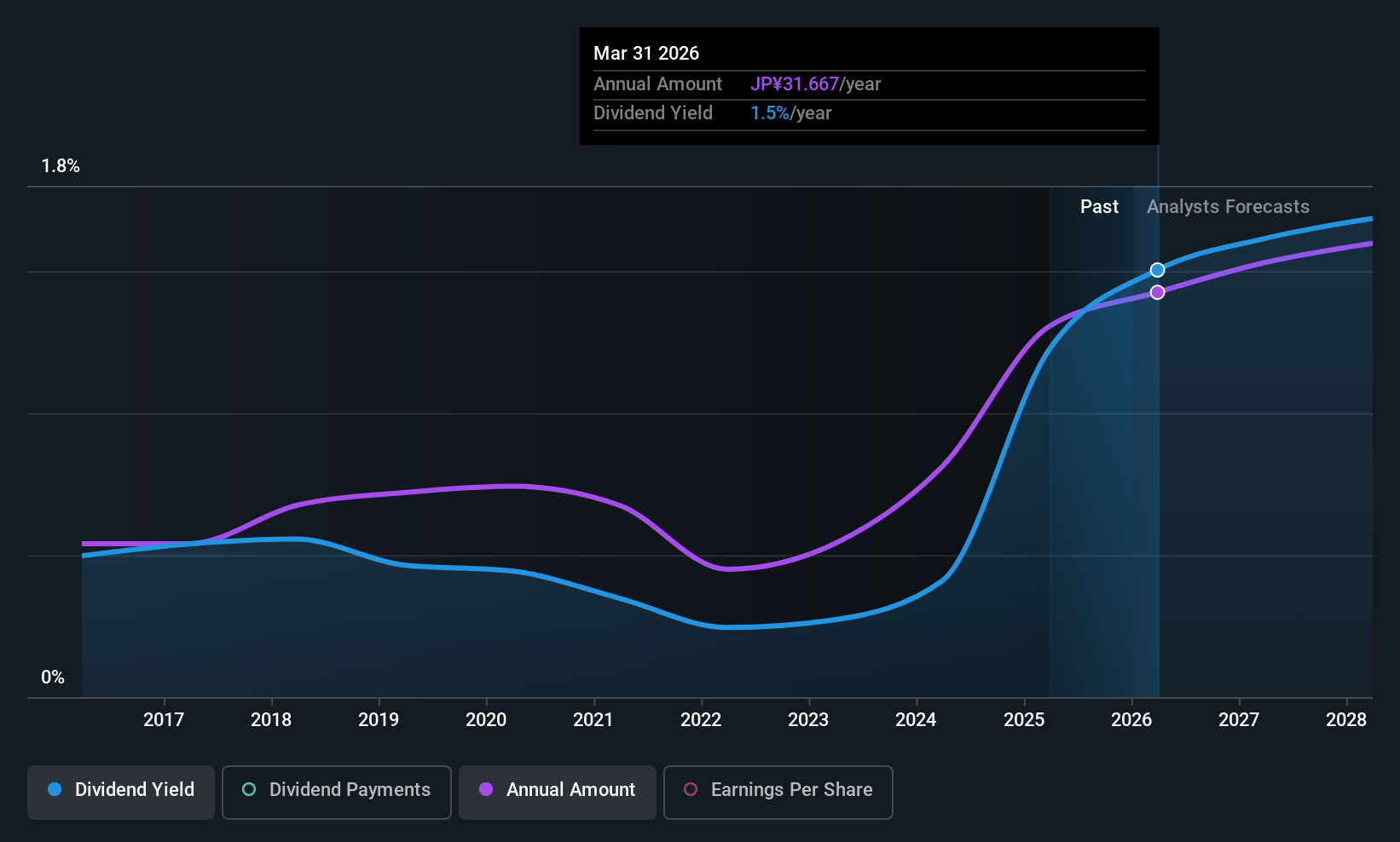Click the 2023 x-axis label

tap(808, 720)
